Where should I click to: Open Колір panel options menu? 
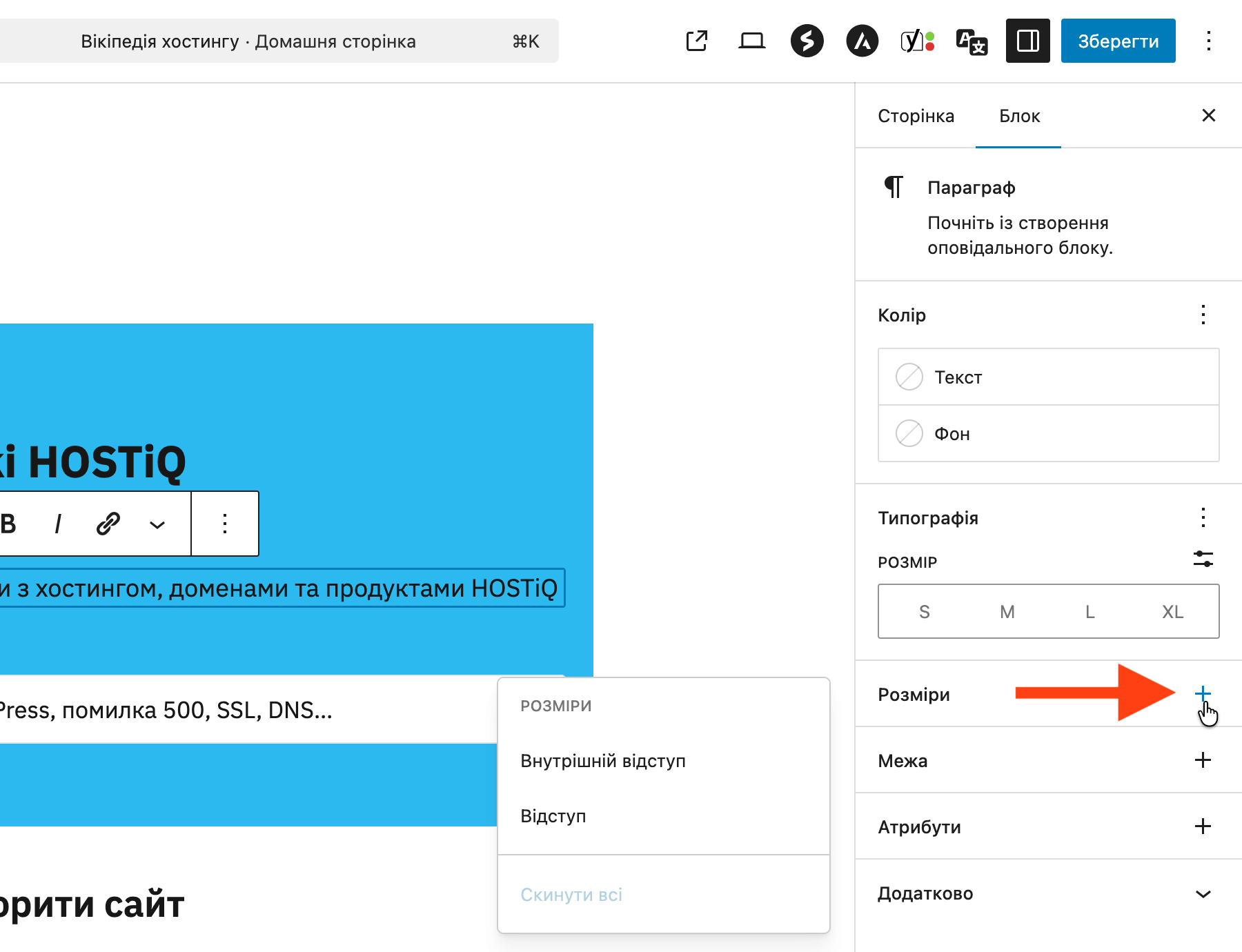pos(1203,315)
